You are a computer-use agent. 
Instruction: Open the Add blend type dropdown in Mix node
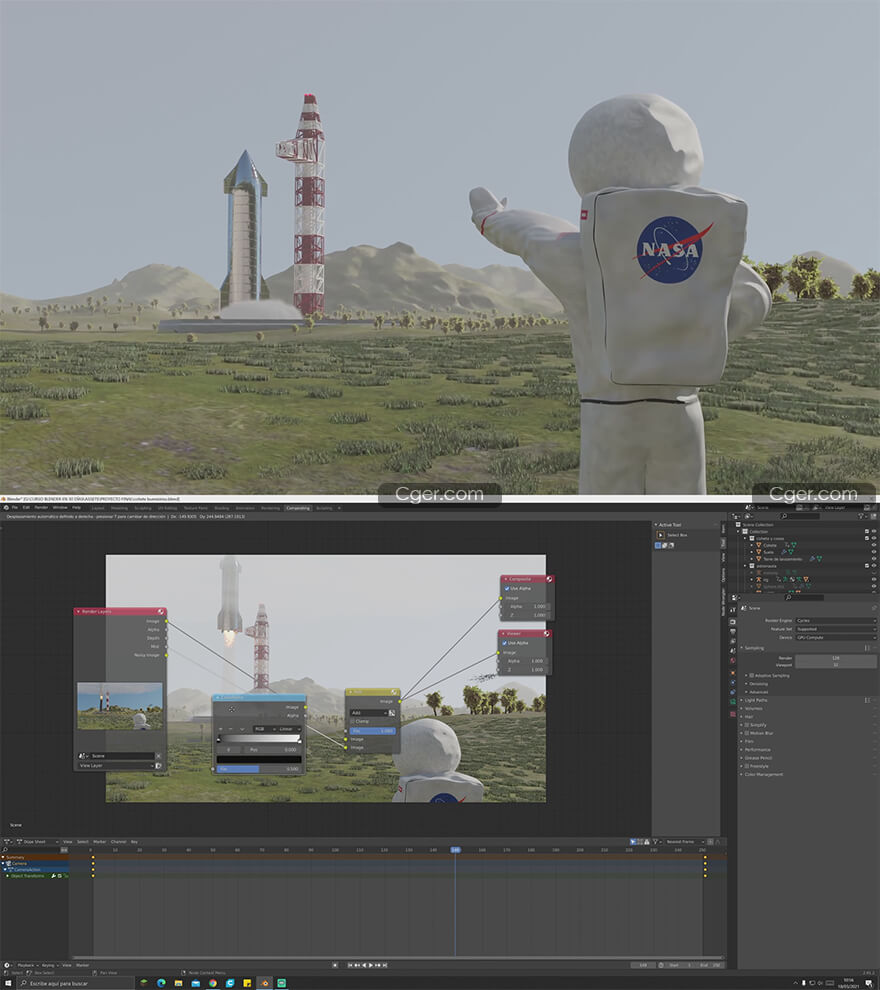369,713
